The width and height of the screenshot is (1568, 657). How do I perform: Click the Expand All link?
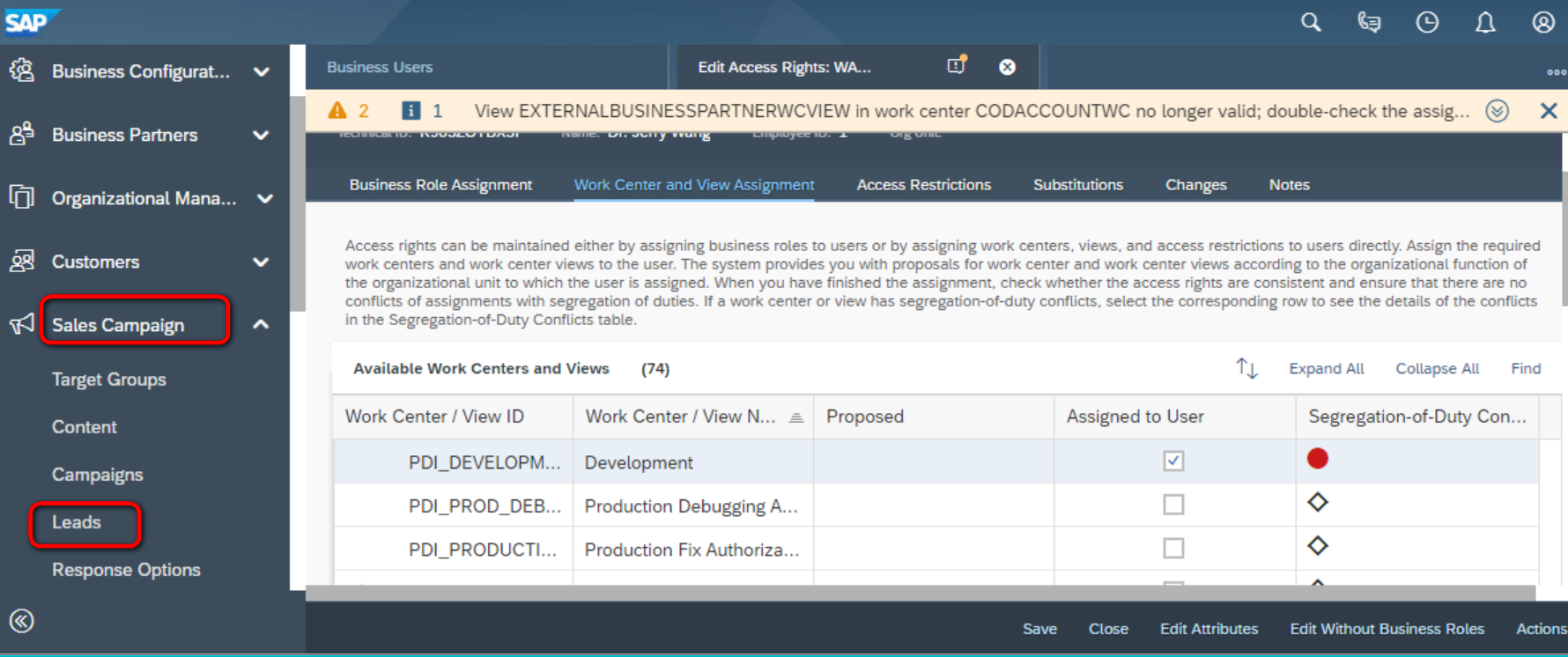click(x=1326, y=368)
